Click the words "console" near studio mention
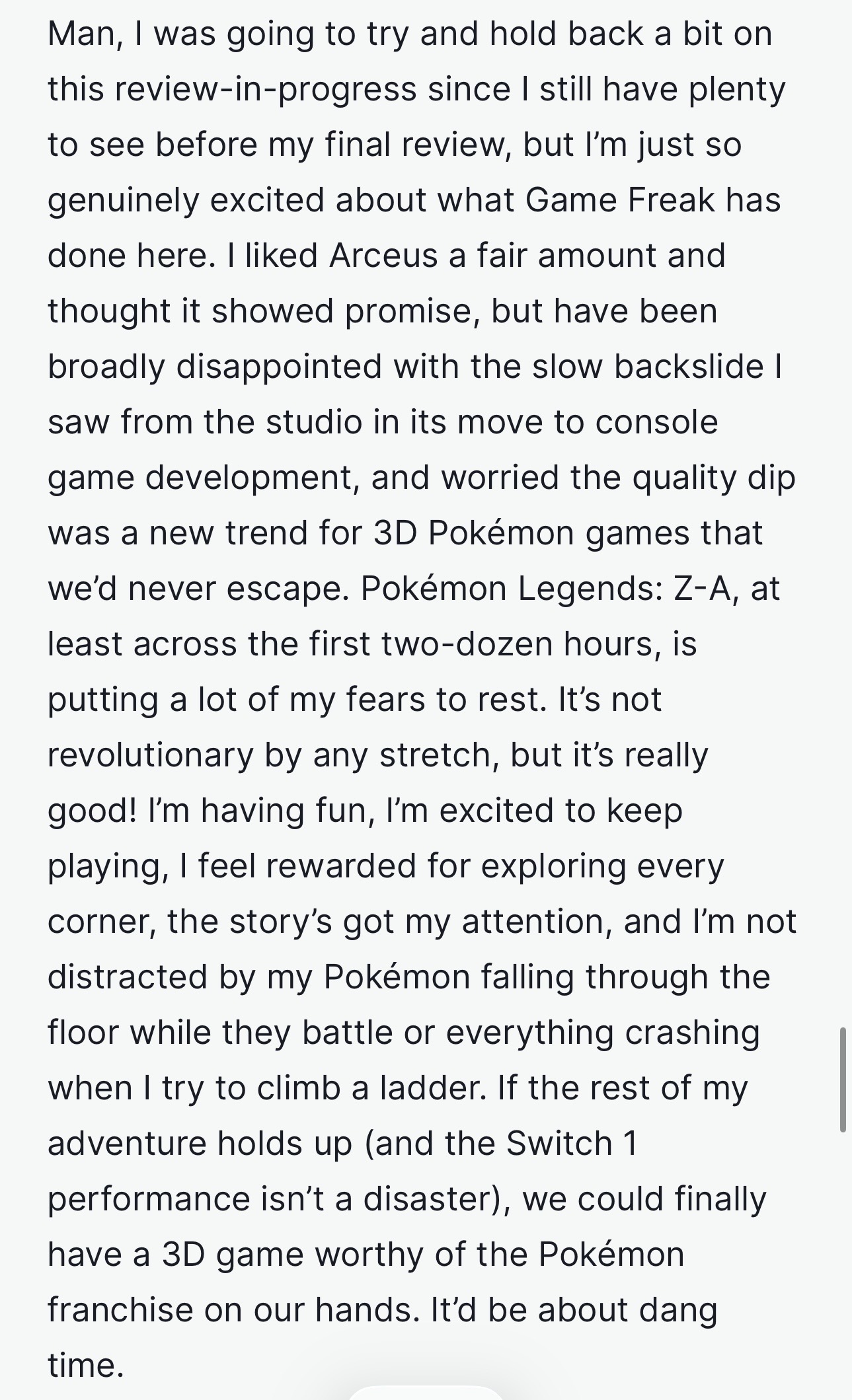 point(656,422)
